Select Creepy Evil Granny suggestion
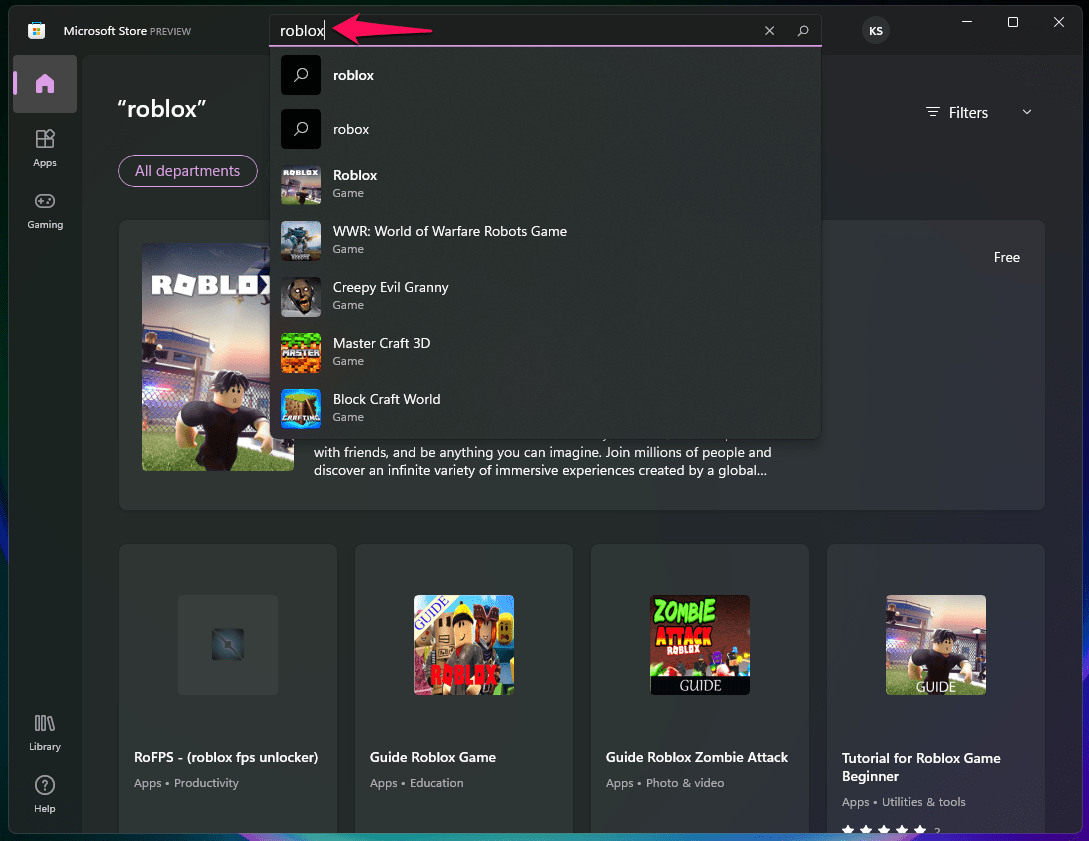Viewport: 1089px width, 841px height. pos(545,297)
